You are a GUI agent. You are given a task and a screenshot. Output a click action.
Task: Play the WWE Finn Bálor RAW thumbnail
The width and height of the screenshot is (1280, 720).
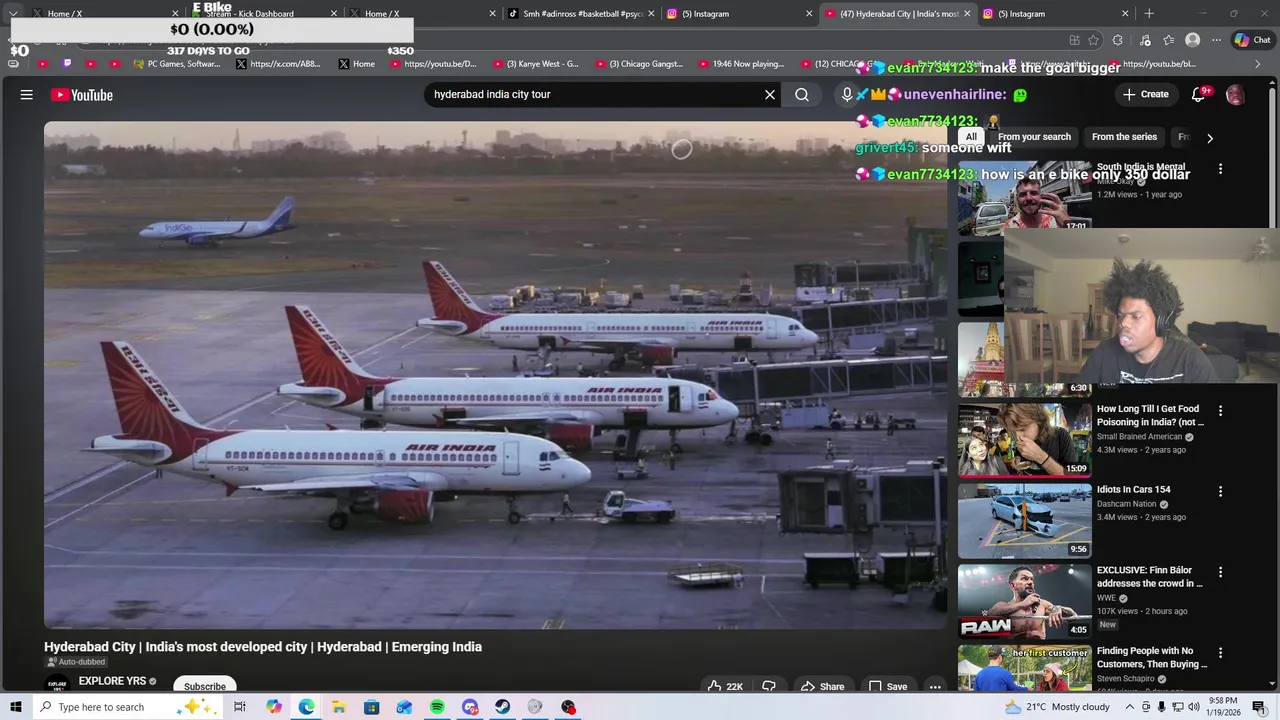point(1024,601)
